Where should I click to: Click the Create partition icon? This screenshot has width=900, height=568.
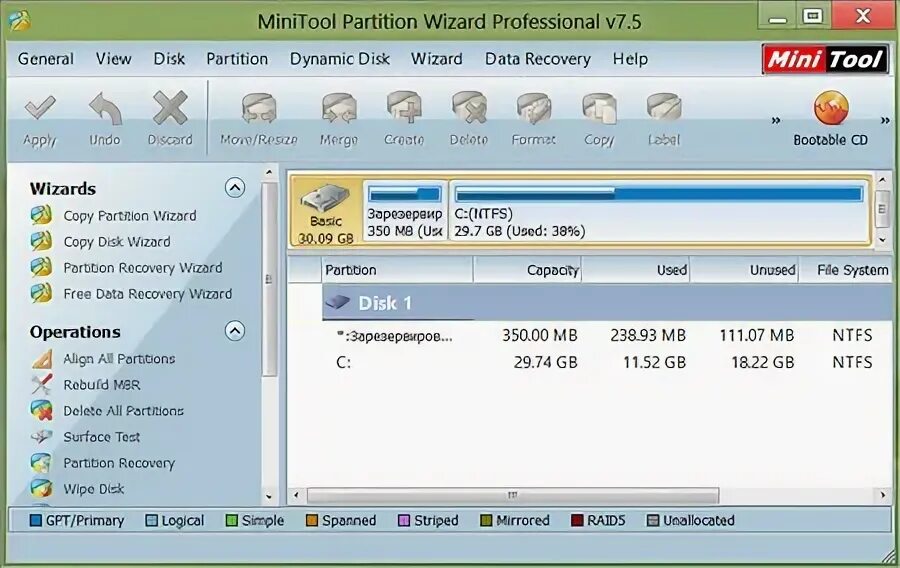coord(404,108)
